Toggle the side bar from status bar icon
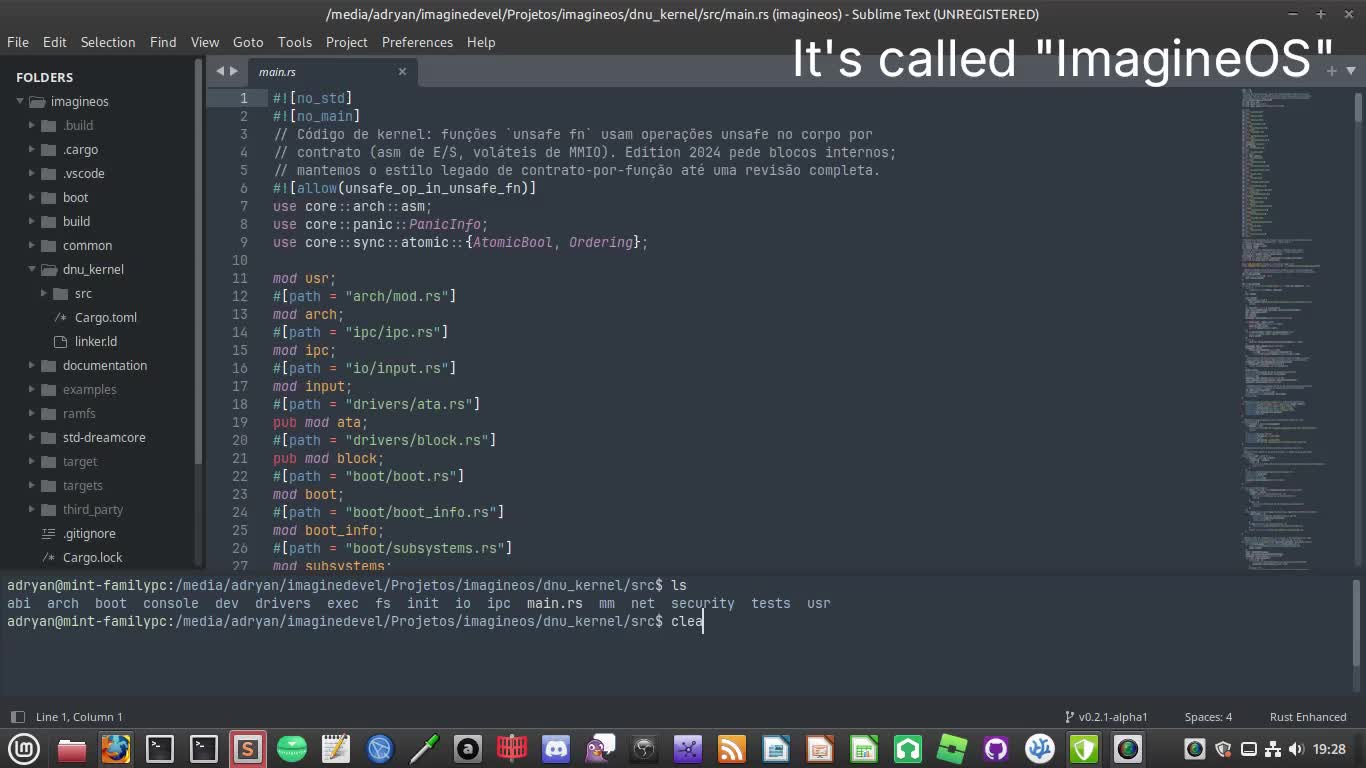Image resolution: width=1366 pixels, height=768 pixels. [17, 717]
